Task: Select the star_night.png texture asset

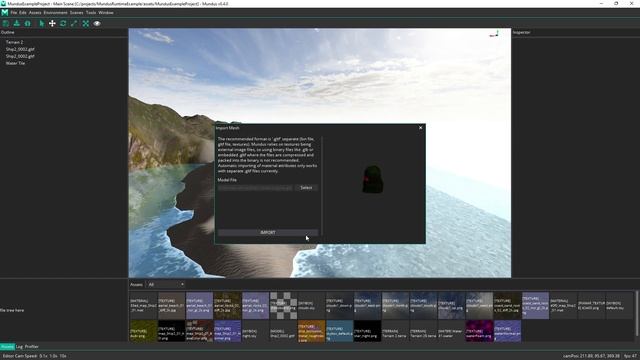Action: click(367, 331)
